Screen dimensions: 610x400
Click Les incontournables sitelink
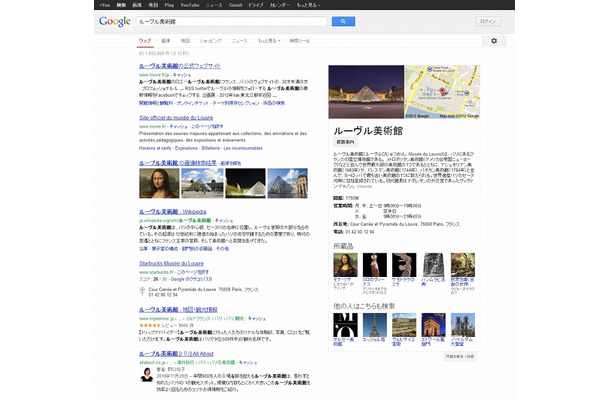pos(243,148)
